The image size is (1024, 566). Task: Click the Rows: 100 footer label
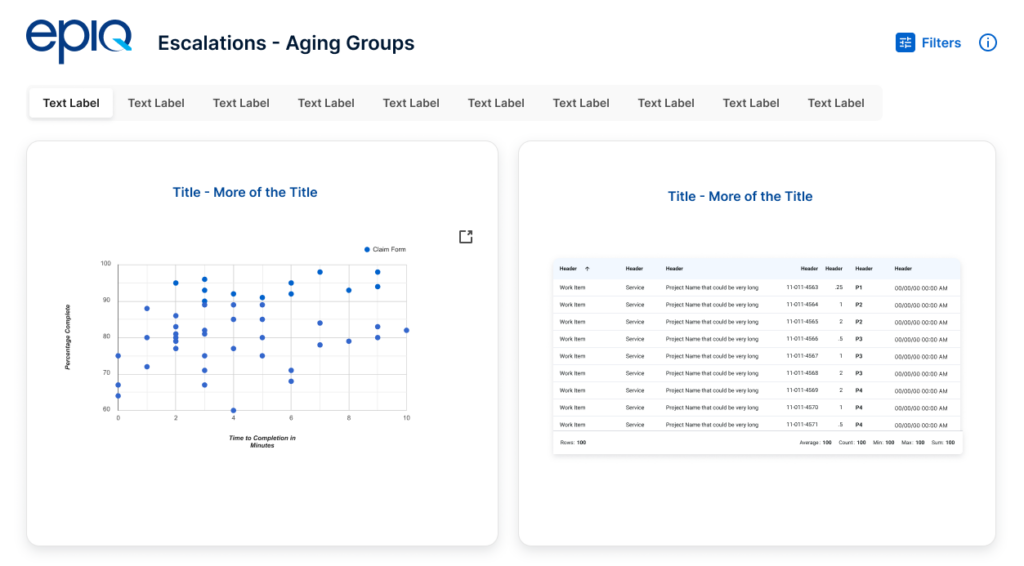tap(573, 443)
